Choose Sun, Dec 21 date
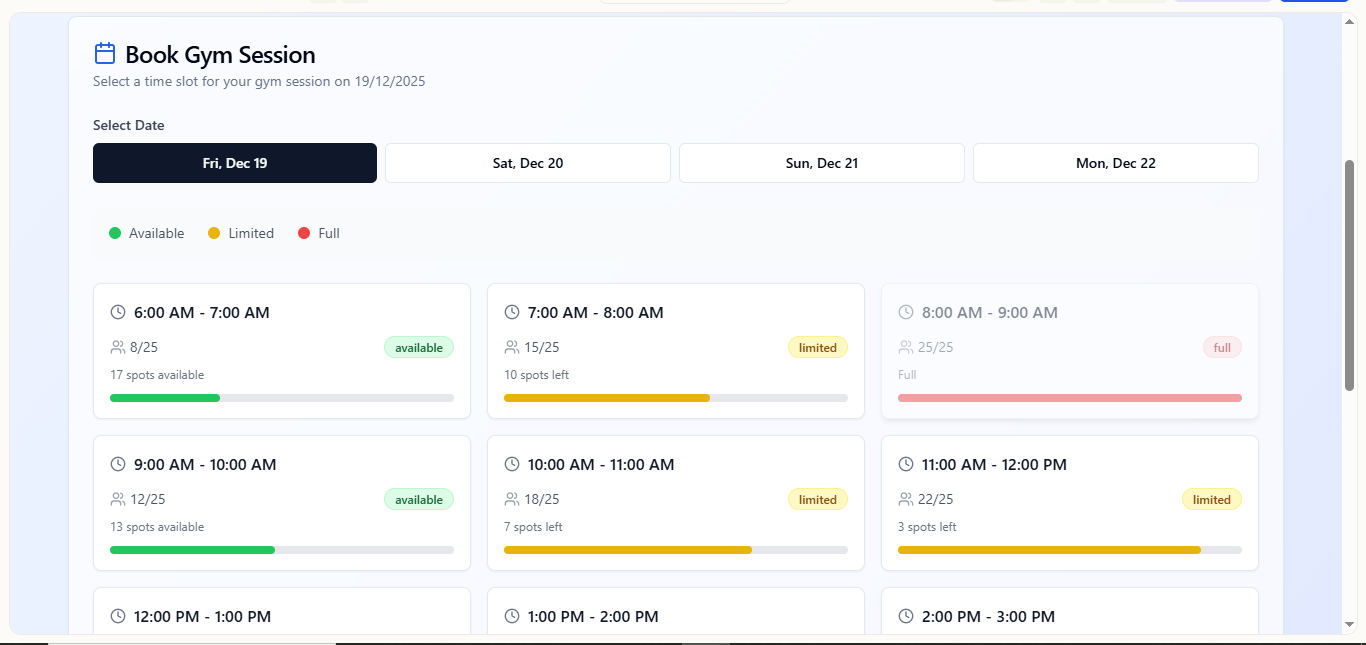Viewport: 1366px width, 645px height. pyautogui.click(x=822, y=163)
